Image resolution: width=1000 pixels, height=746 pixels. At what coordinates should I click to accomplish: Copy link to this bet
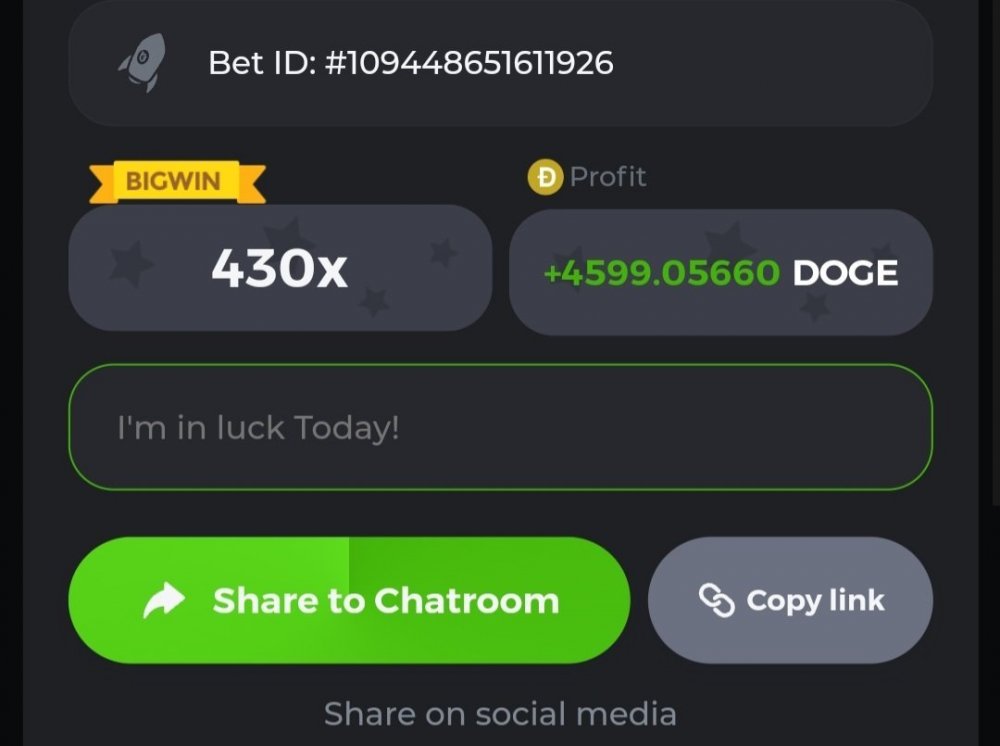[790, 600]
